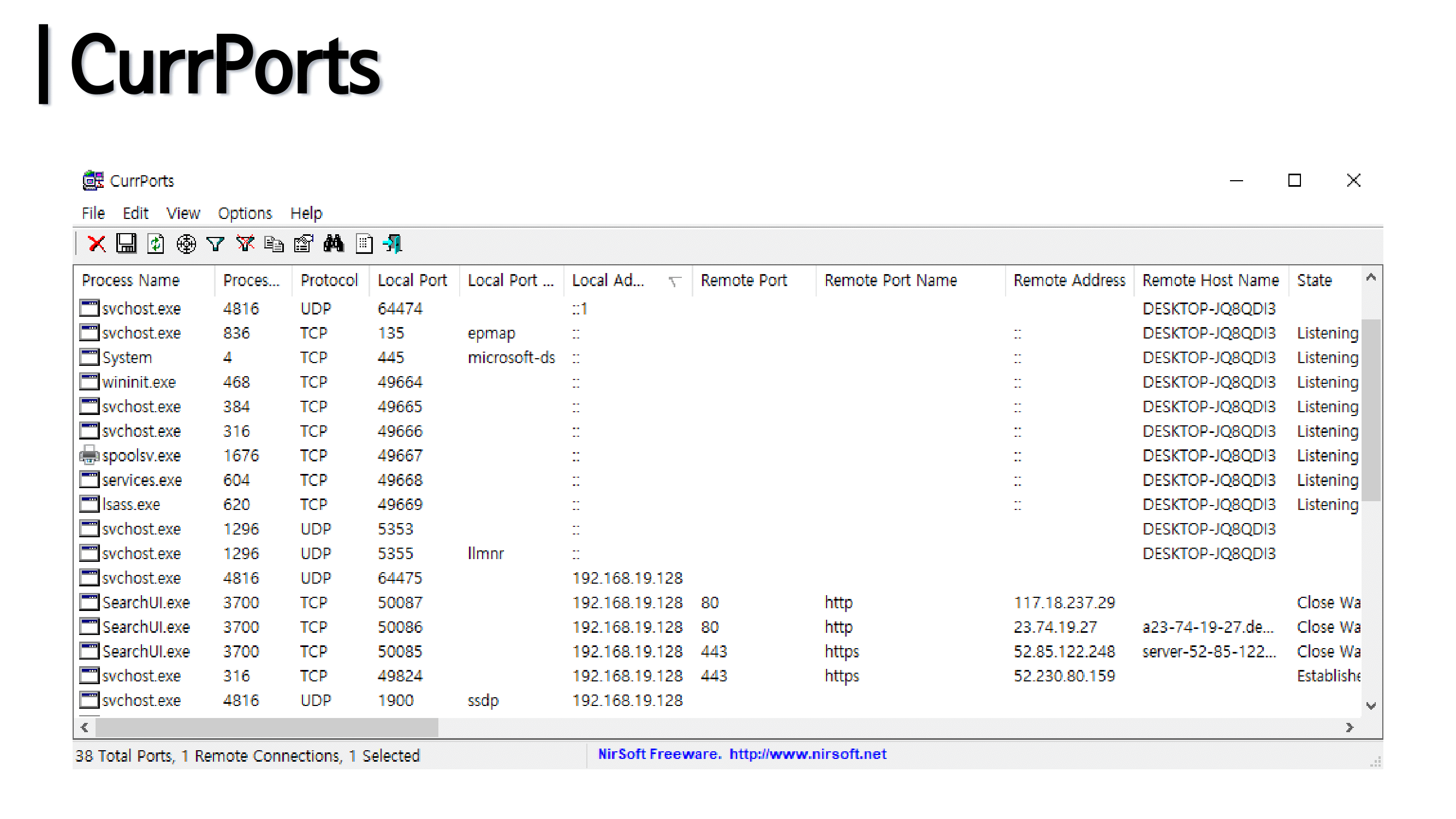
Task: Click the binoculars find icon
Action: pos(334,244)
